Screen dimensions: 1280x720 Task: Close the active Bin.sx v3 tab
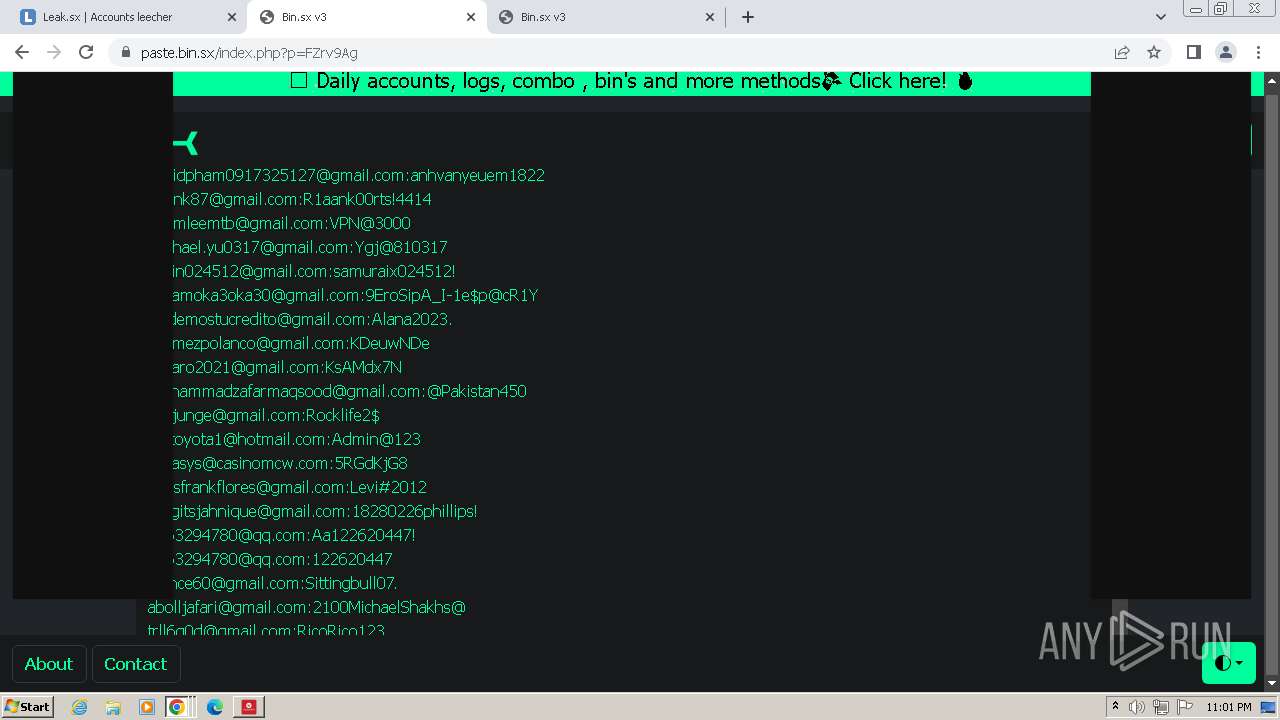pos(471,17)
